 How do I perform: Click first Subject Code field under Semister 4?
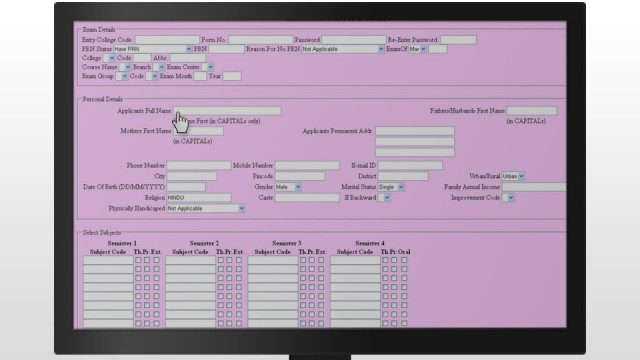tap(356, 260)
